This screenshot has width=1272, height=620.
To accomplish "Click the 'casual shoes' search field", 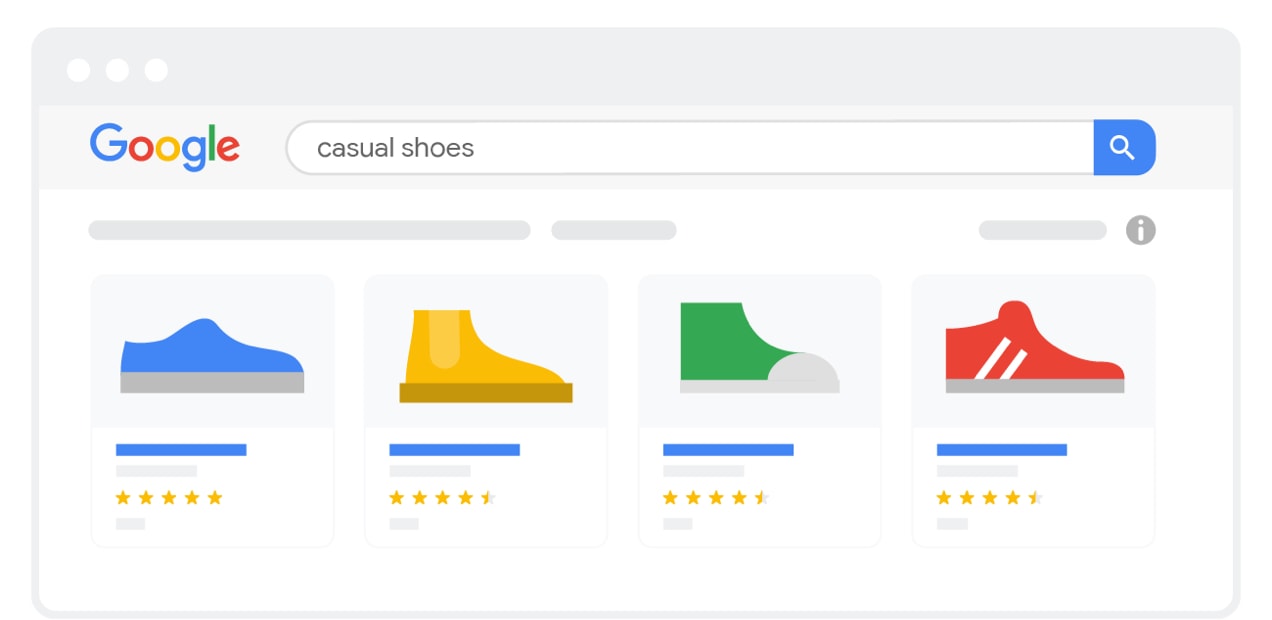I will pyautogui.click(x=690, y=148).
